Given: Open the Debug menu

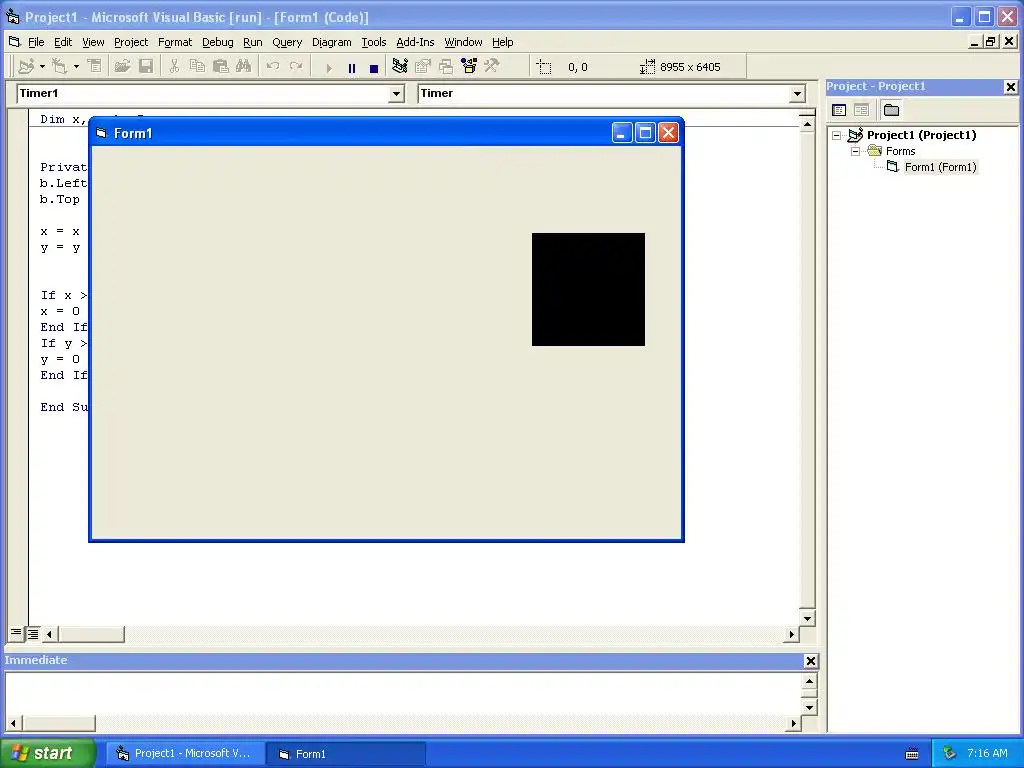Looking at the screenshot, I should pyautogui.click(x=217, y=42).
